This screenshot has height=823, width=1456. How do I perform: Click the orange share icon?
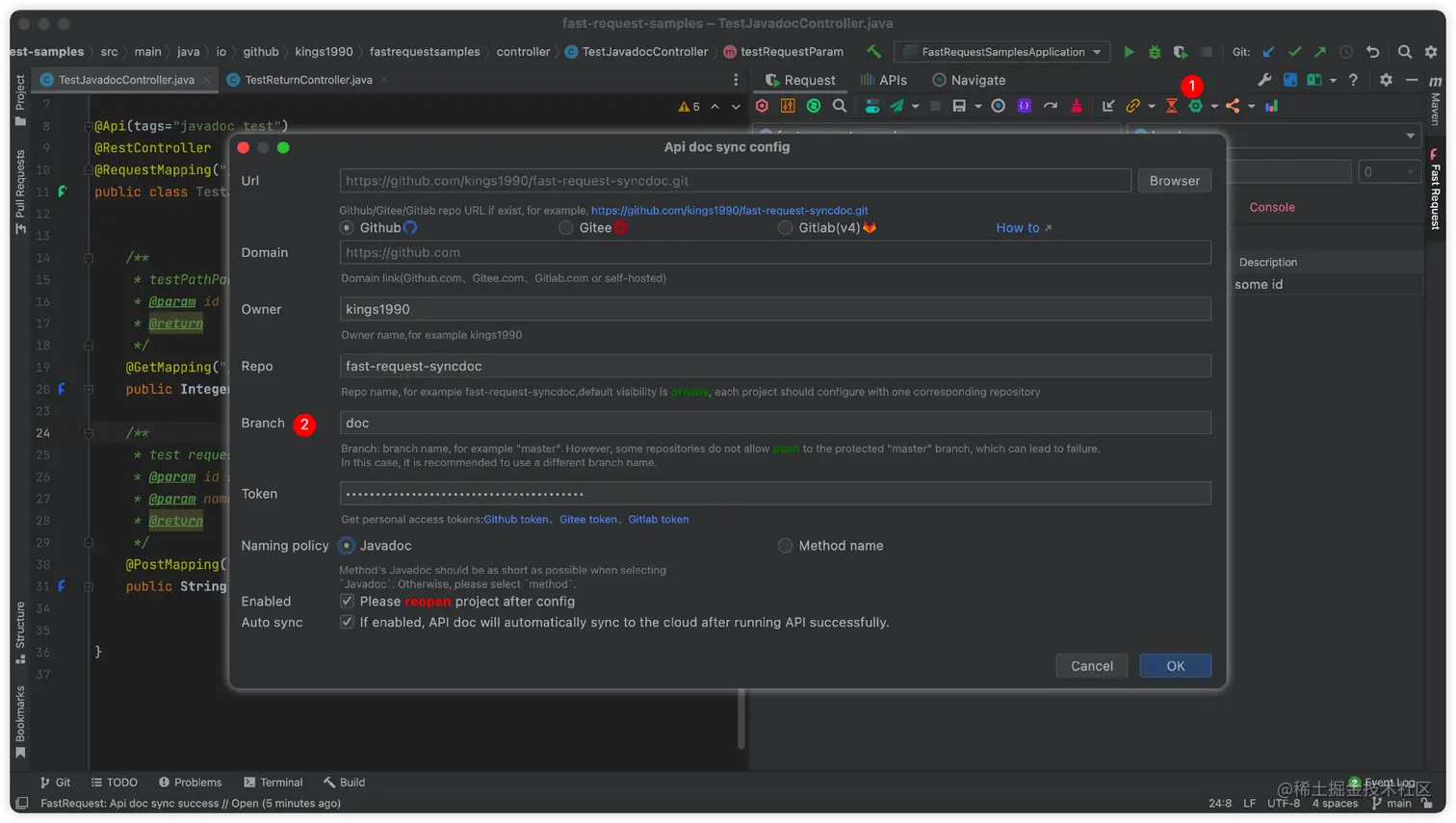click(1233, 106)
